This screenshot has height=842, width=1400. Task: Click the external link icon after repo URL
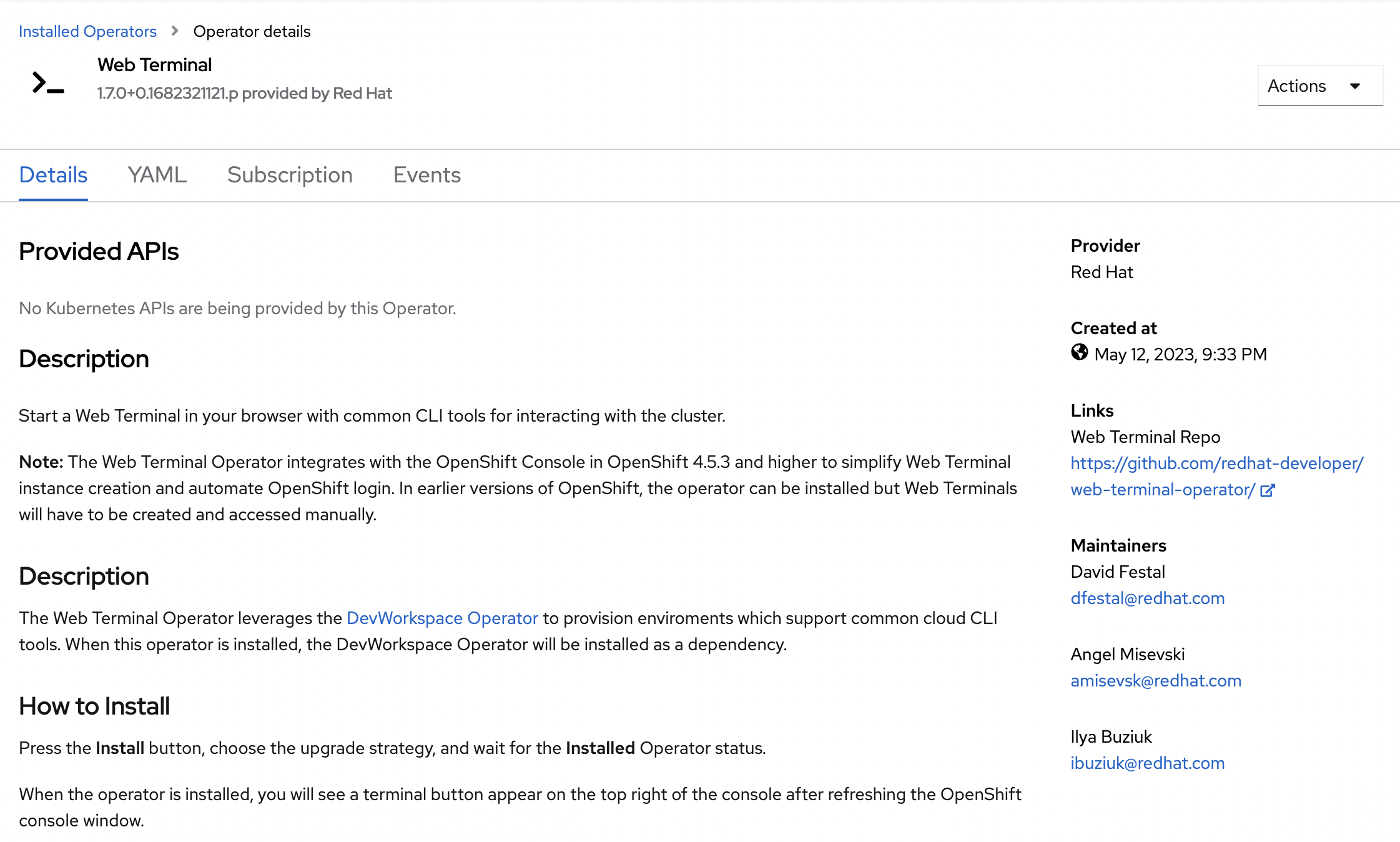[x=1267, y=491]
